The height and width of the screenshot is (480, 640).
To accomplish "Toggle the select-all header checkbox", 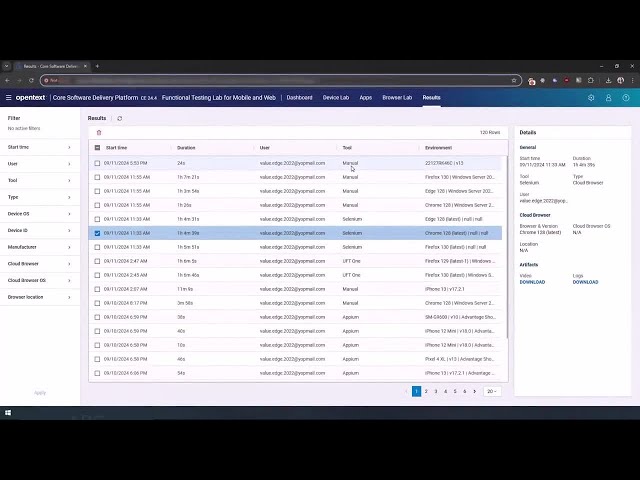I will click(97, 148).
